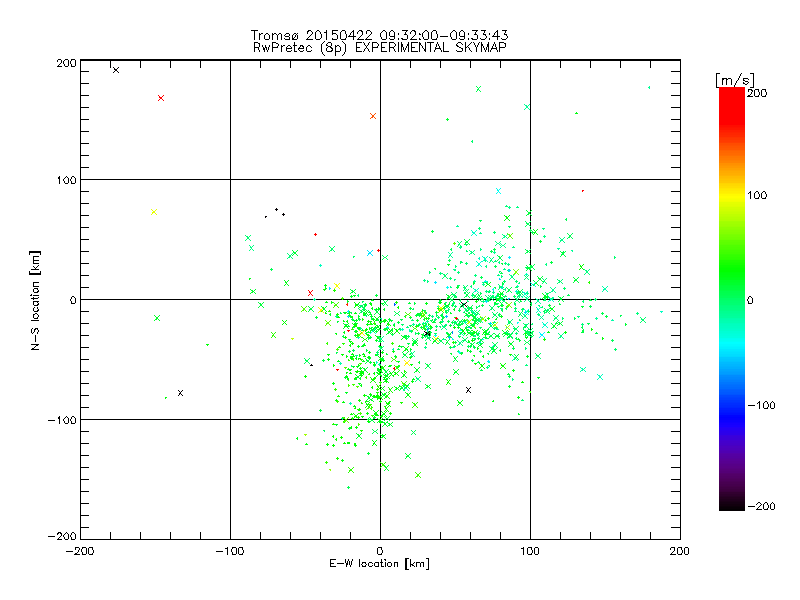800x600 pixels.
Task: Click the RwPretec EXPERIMENTAL SKYMAP subtitle
Action: tap(380, 48)
